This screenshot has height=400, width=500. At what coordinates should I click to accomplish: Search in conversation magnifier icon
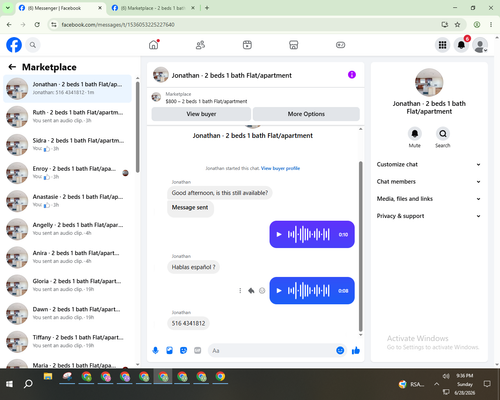(x=443, y=134)
